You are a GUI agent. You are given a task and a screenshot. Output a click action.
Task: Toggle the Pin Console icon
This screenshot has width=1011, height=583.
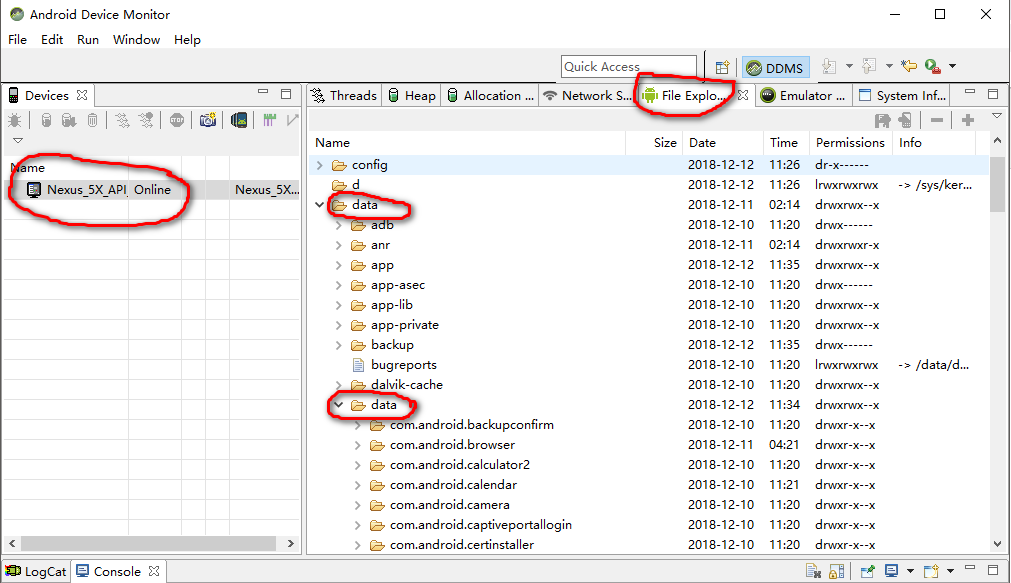(x=867, y=571)
